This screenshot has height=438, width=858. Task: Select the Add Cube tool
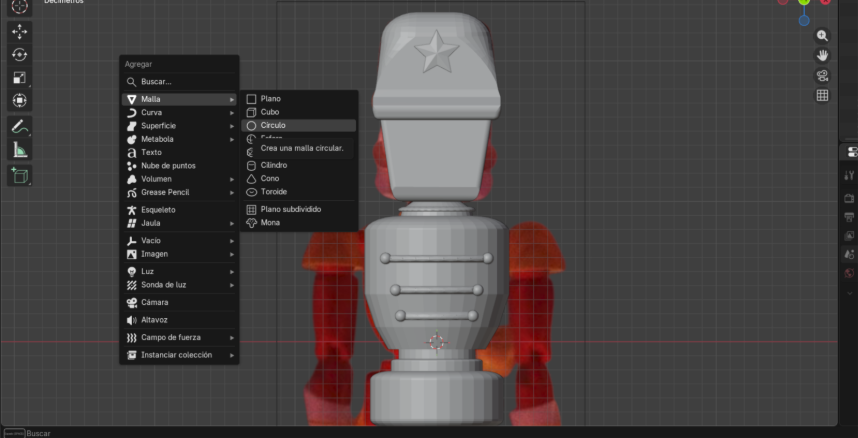(20, 175)
